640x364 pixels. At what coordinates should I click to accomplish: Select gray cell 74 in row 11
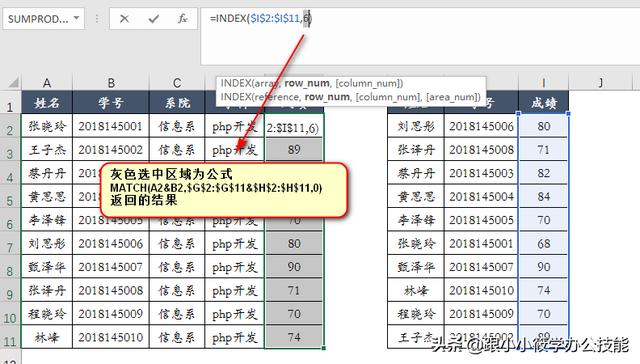[294, 337]
